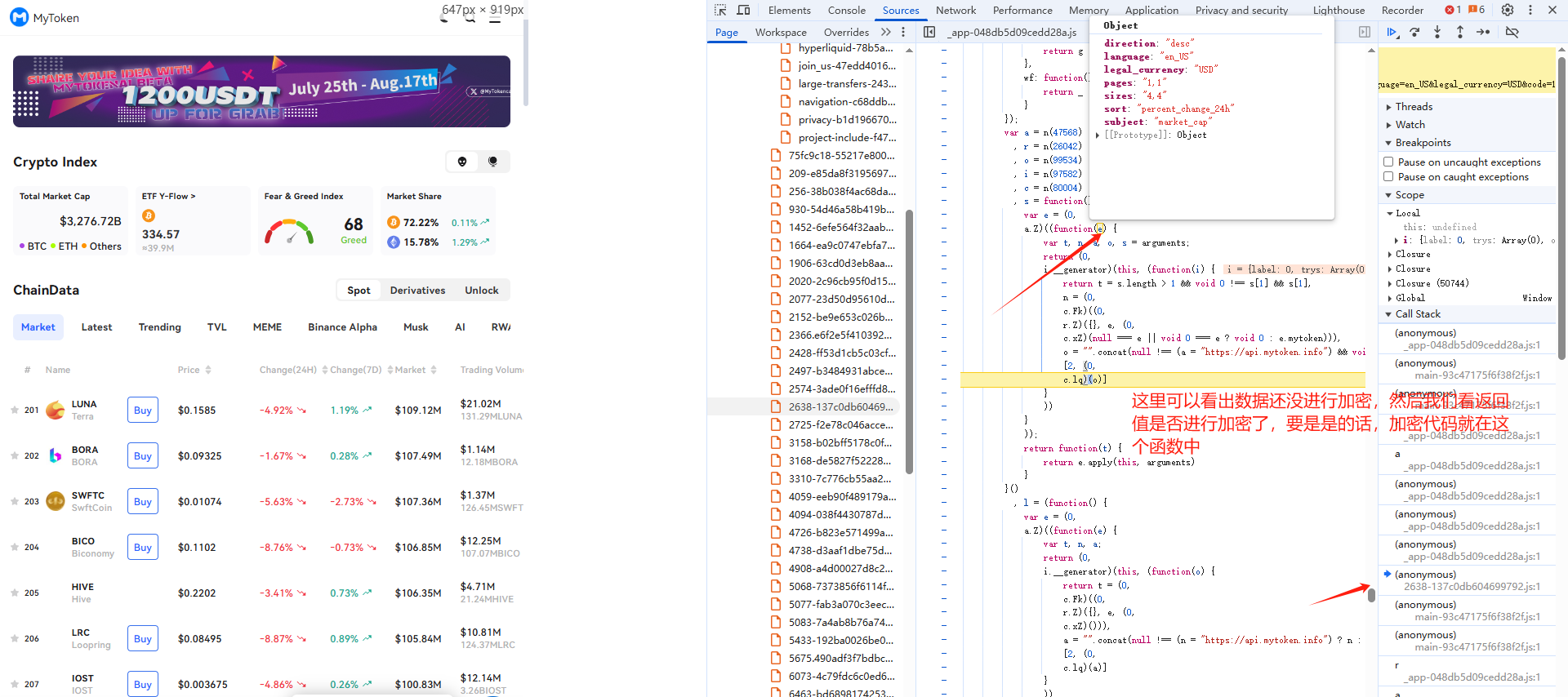Step over next function call

point(1414,32)
